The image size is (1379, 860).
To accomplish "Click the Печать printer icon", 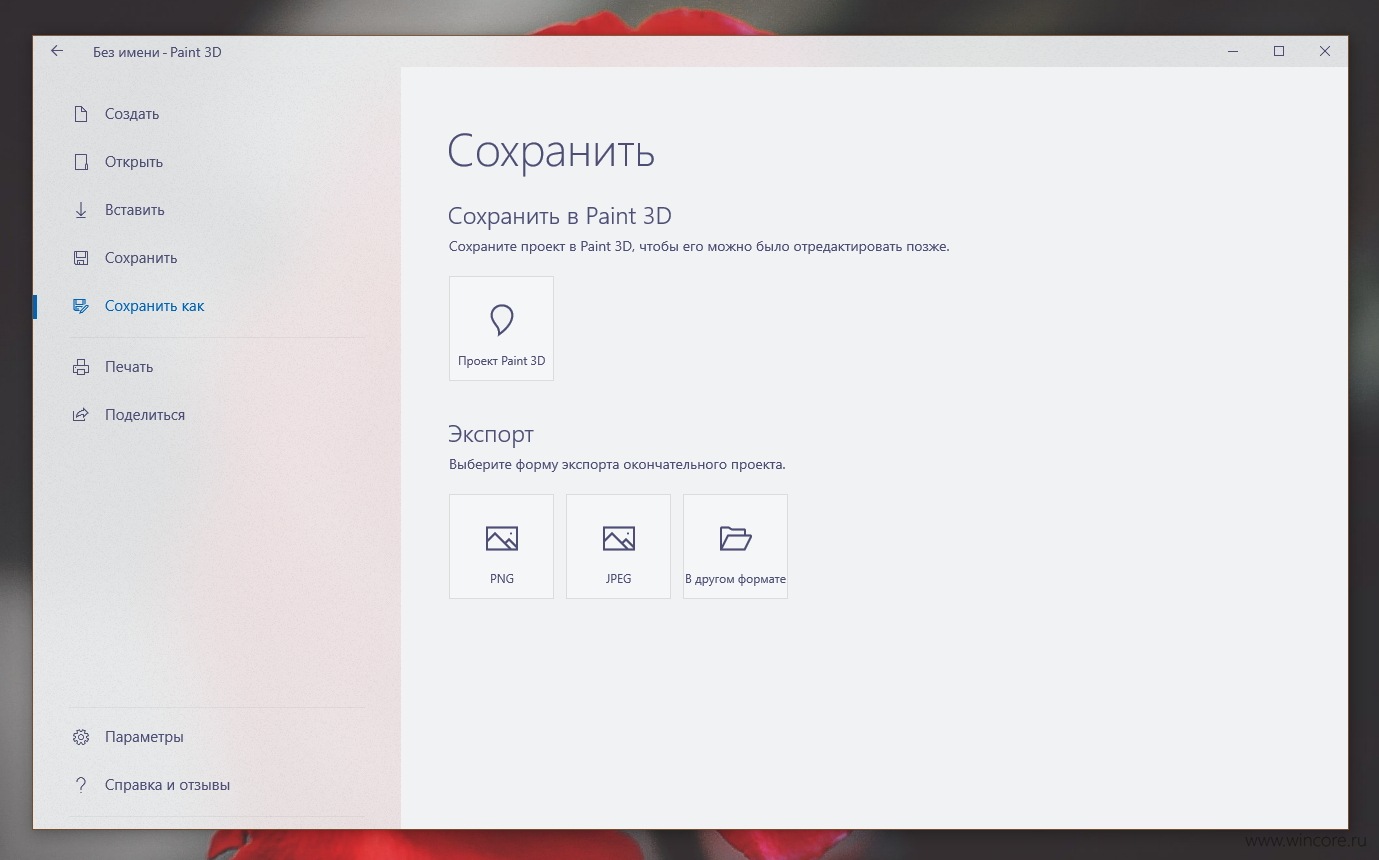I will pyautogui.click(x=81, y=367).
